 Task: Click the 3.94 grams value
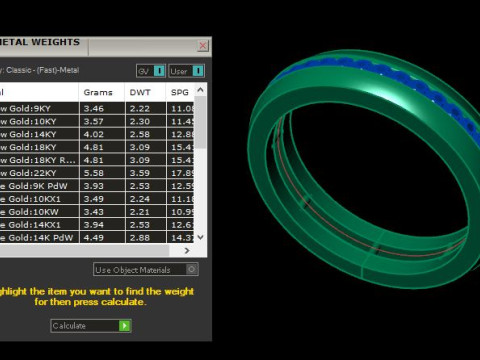[94, 225]
